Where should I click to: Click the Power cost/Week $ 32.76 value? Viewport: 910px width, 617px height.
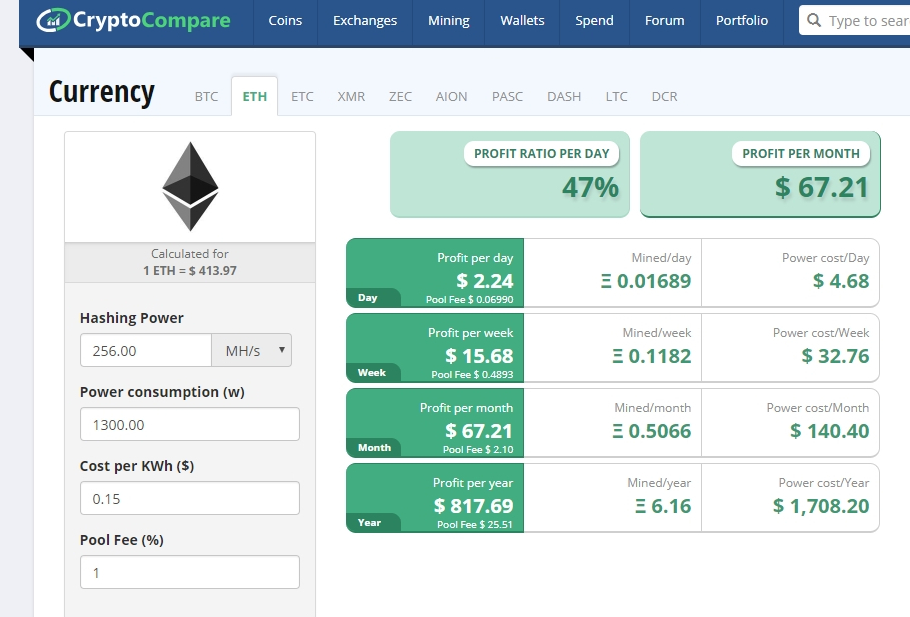coord(835,356)
